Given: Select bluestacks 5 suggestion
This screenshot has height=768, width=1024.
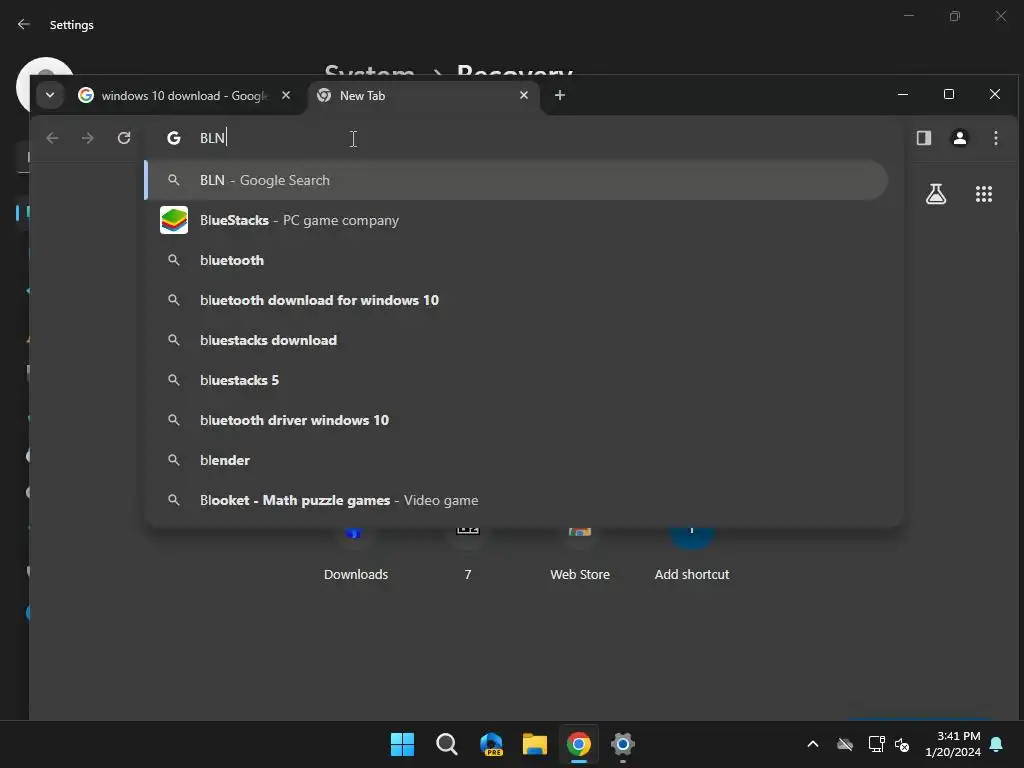Looking at the screenshot, I should coord(516,380).
